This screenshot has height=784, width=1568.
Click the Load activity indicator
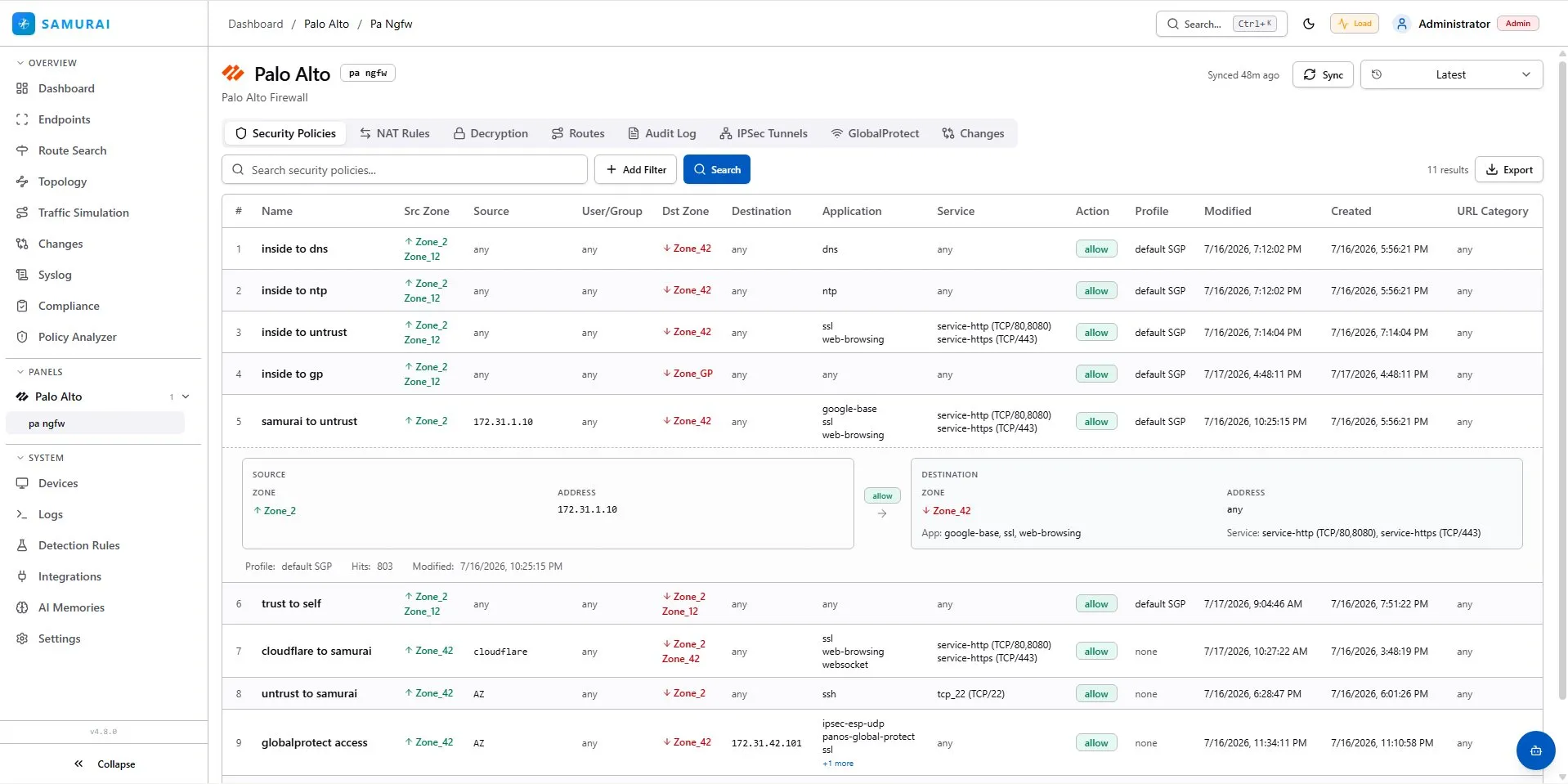(1355, 24)
